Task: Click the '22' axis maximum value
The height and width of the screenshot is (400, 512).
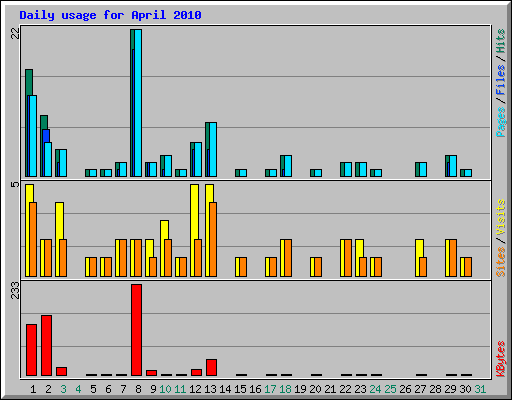Action: pos(16,33)
